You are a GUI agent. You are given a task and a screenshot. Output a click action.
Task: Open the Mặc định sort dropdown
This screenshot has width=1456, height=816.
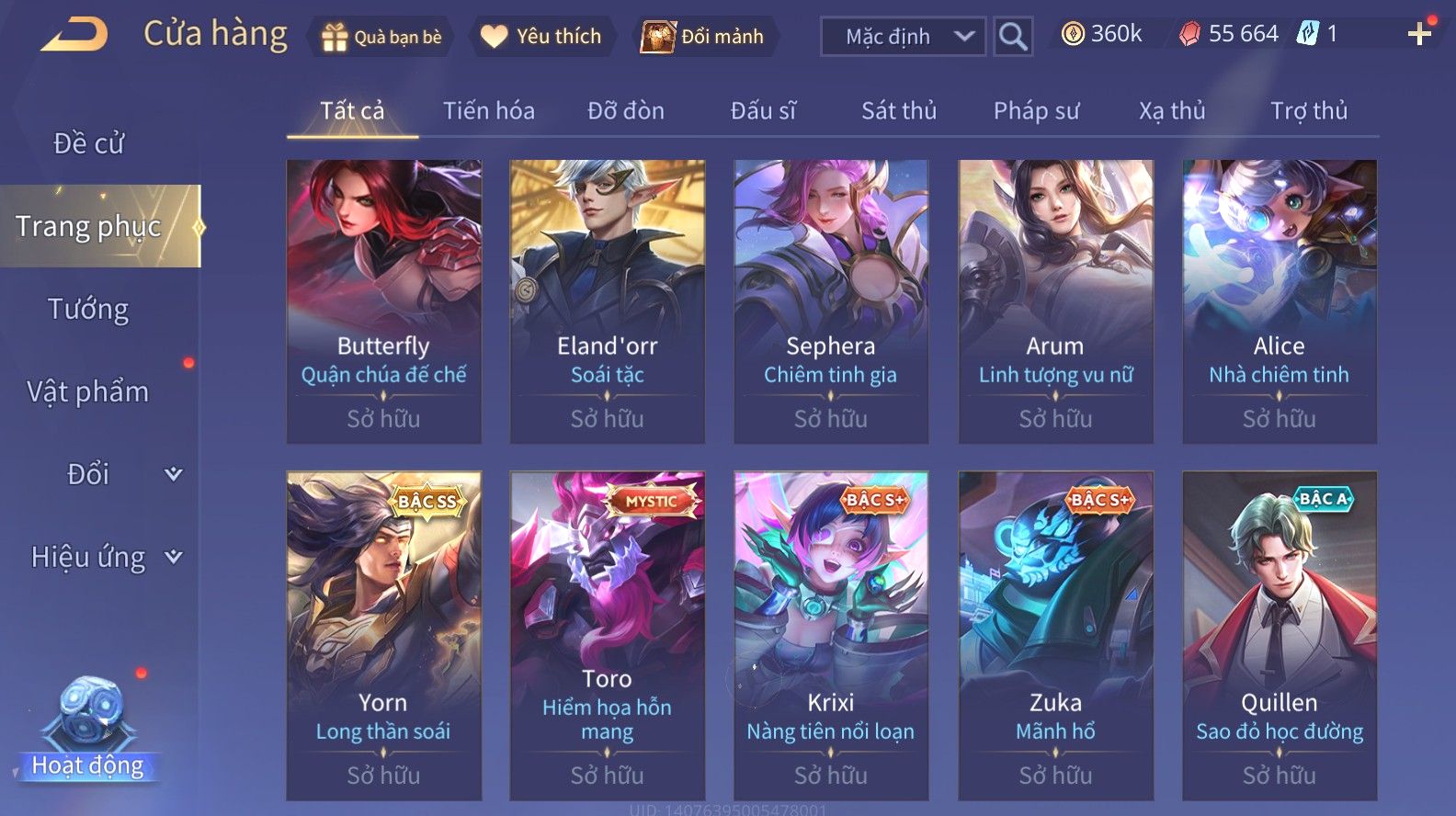click(x=903, y=37)
